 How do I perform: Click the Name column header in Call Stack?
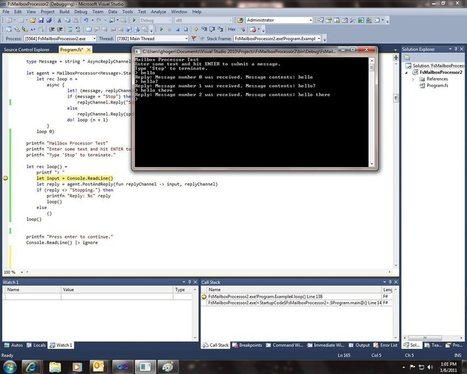click(x=294, y=290)
